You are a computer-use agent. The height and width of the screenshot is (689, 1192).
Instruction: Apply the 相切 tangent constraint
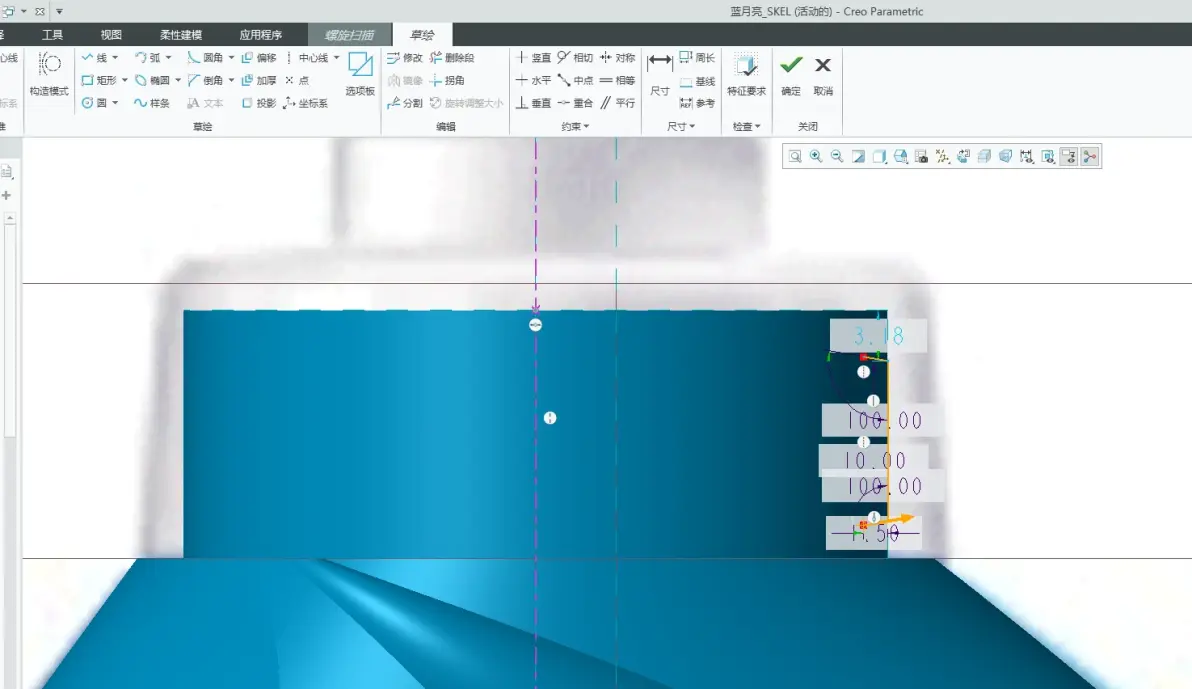tap(575, 58)
